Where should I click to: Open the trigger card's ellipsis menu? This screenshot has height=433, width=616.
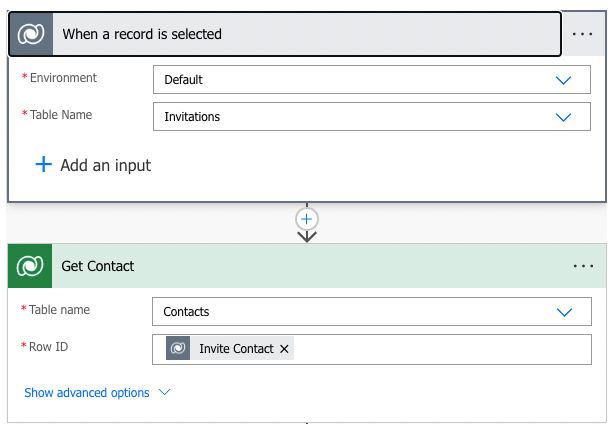point(582,34)
